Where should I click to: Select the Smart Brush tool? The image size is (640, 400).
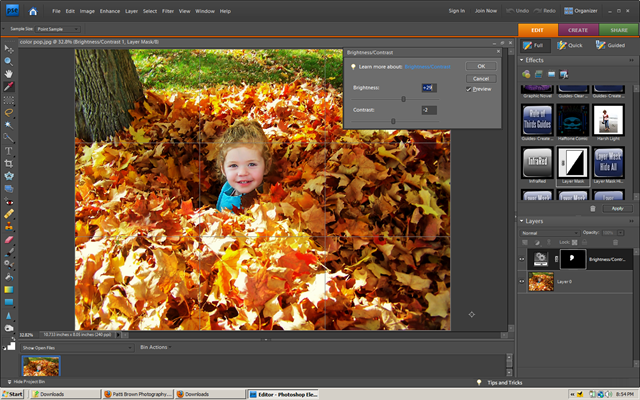(x=9, y=264)
